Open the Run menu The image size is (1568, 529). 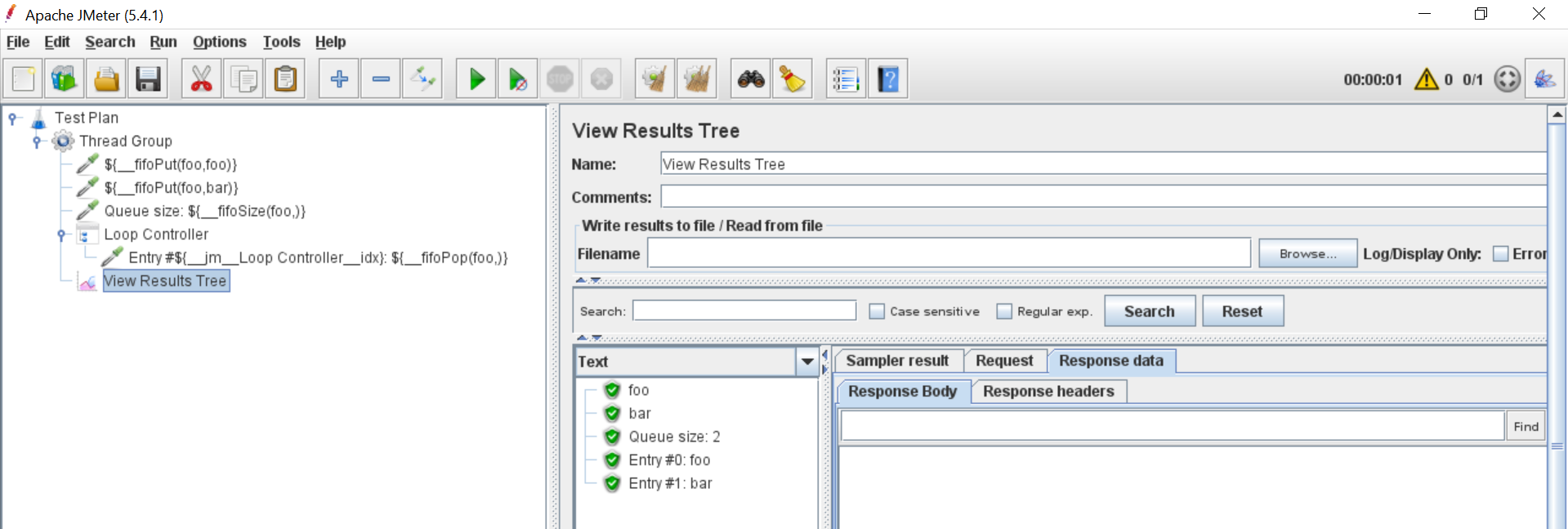tap(163, 42)
